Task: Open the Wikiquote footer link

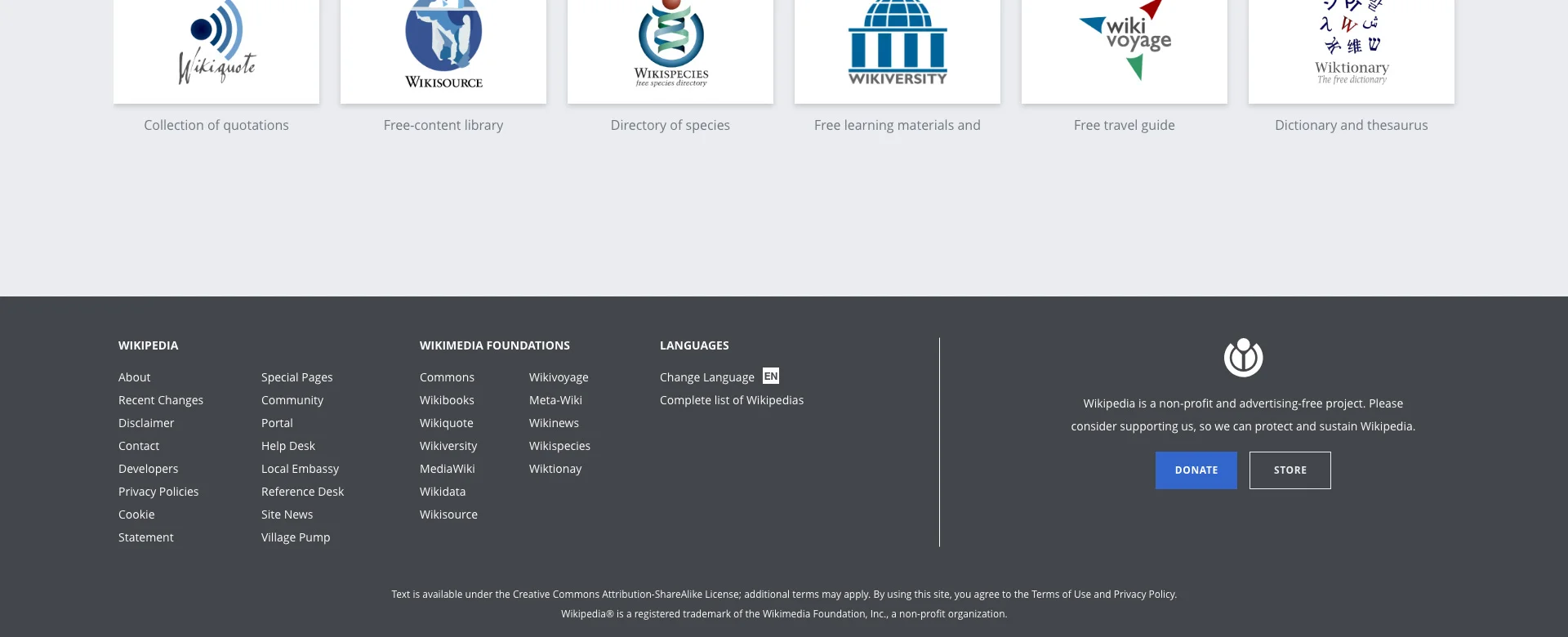Action: pos(447,423)
